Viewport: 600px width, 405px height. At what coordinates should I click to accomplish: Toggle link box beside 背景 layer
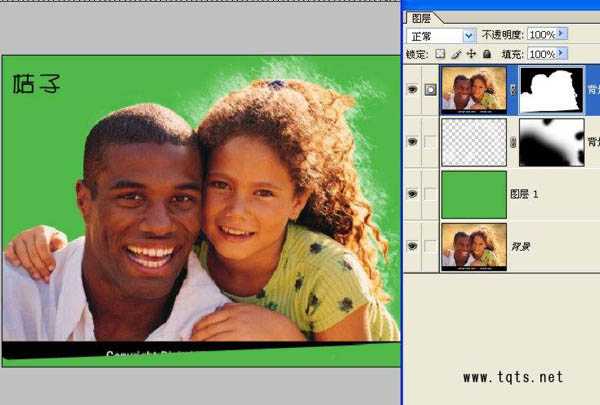tap(430, 246)
